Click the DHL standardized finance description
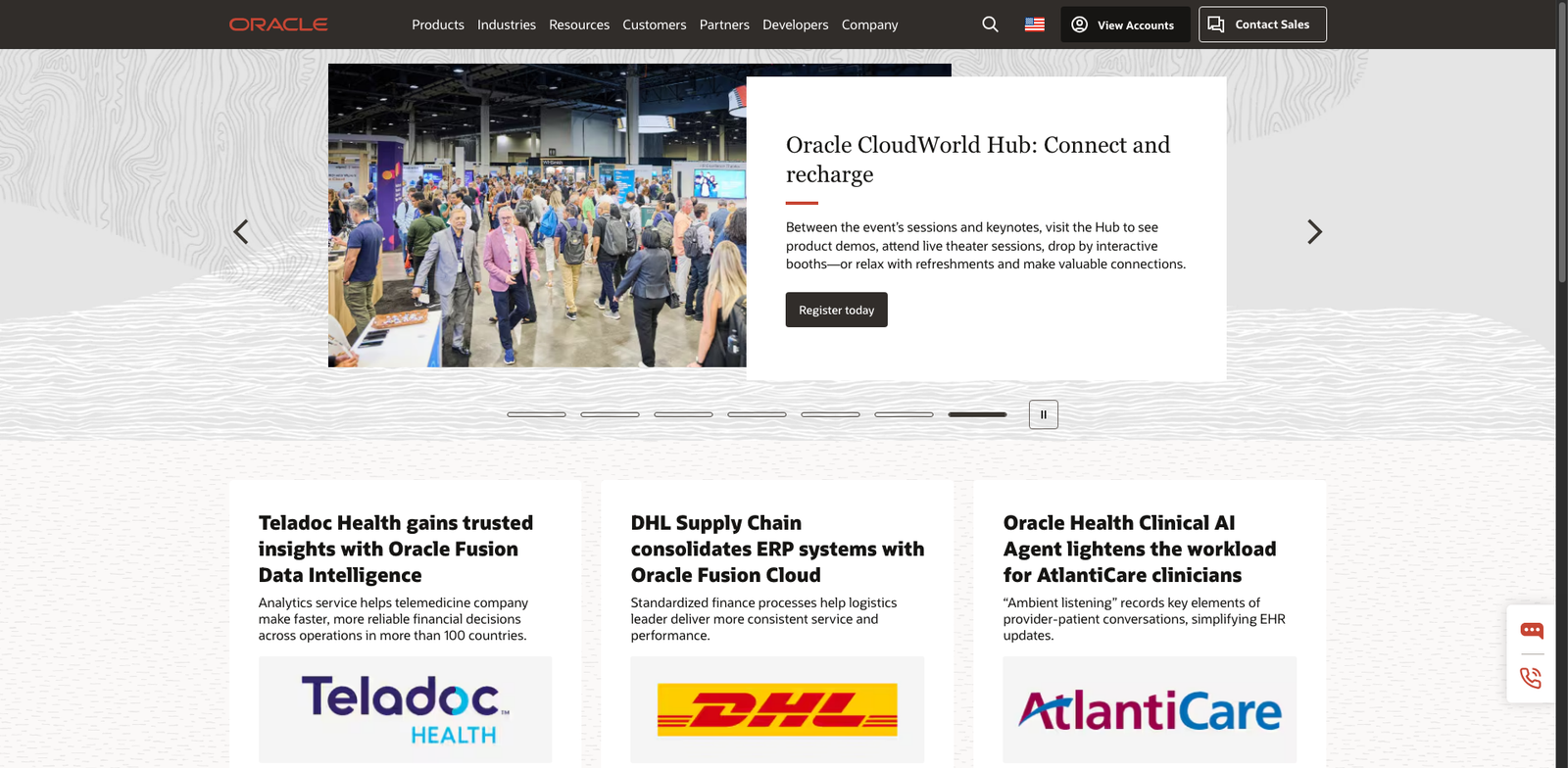The height and width of the screenshot is (768, 1568). 763,619
